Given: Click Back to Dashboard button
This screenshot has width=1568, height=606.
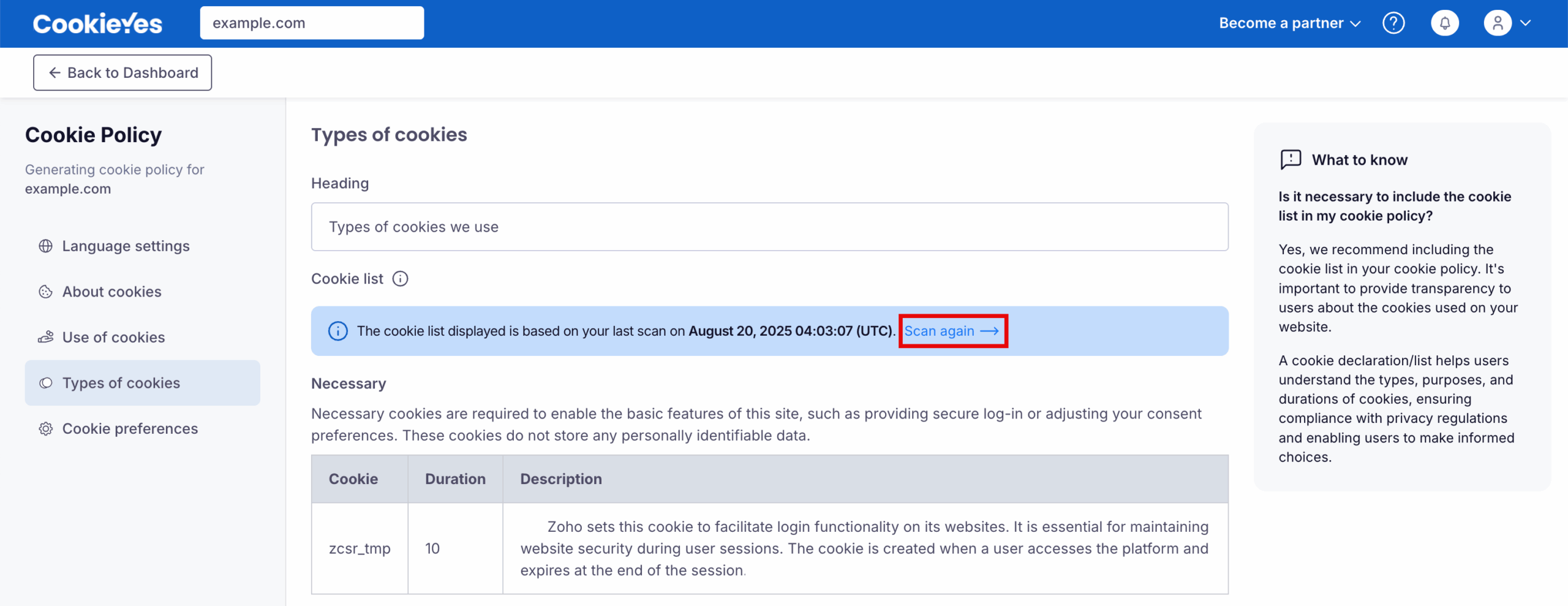Looking at the screenshot, I should click(x=123, y=73).
